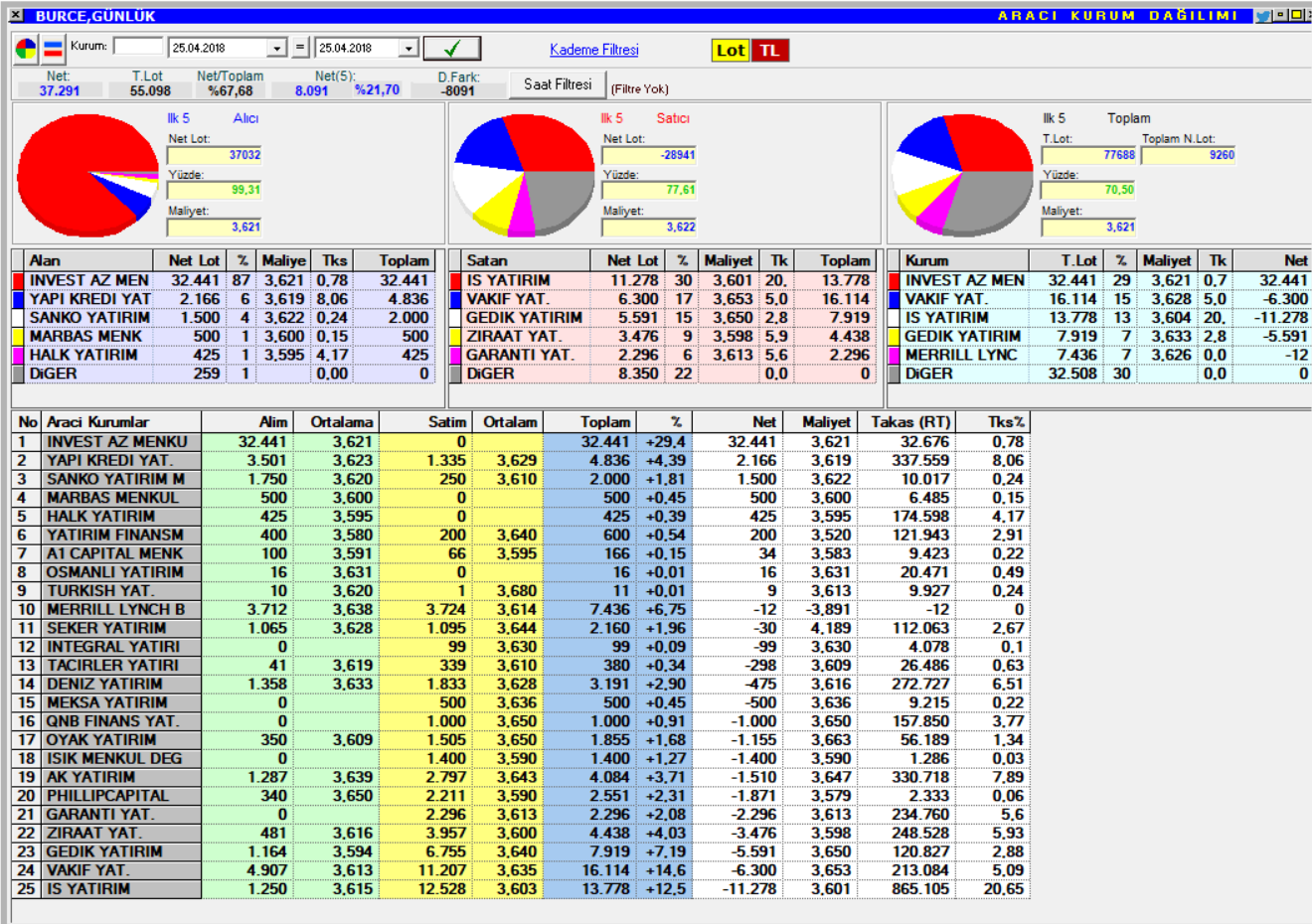
Task: Click Toplam N.Lot value 9260 field
Action: [1189, 155]
